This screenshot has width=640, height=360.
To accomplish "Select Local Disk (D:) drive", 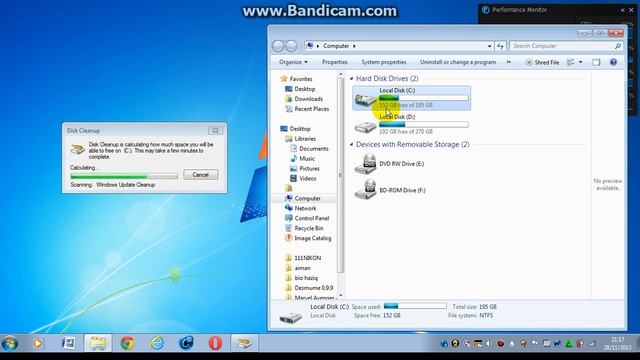I will pyautogui.click(x=411, y=124).
